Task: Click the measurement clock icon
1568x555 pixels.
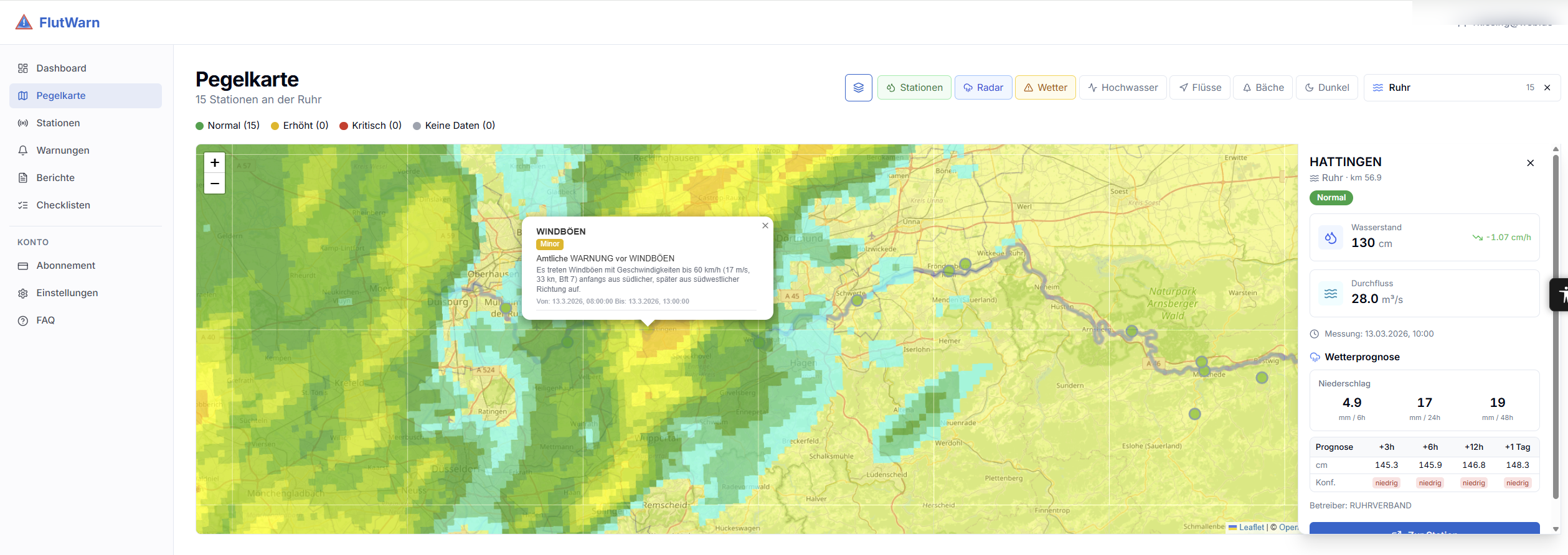Action: point(1315,334)
